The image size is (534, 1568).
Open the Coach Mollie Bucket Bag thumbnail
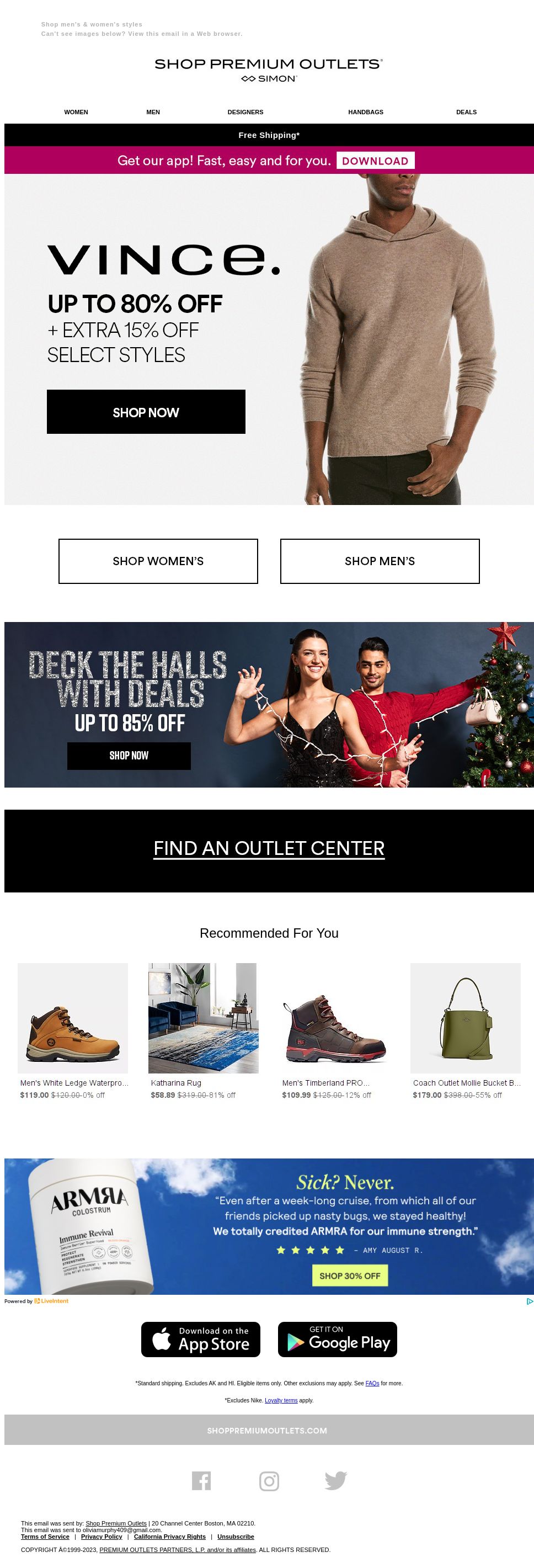pos(465,1018)
